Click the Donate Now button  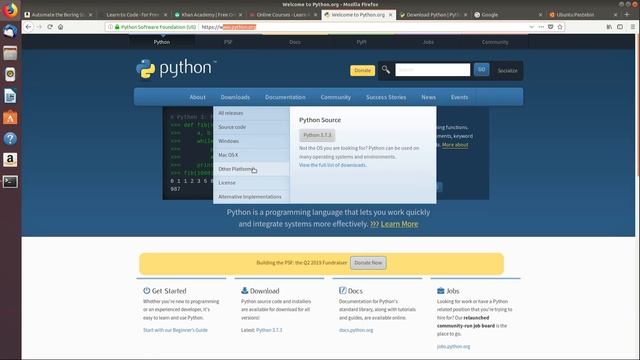click(368, 263)
